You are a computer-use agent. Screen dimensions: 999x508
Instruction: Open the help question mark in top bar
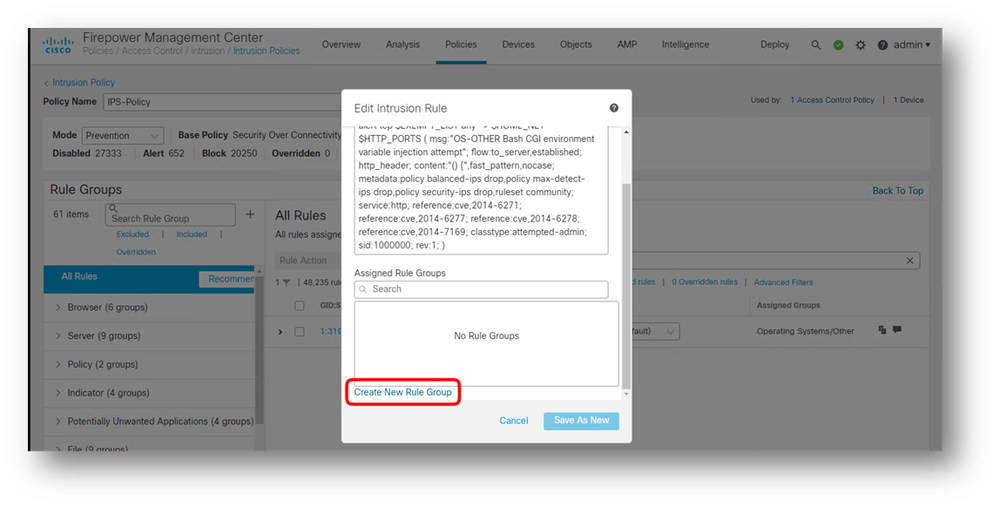click(x=882, y=45)
